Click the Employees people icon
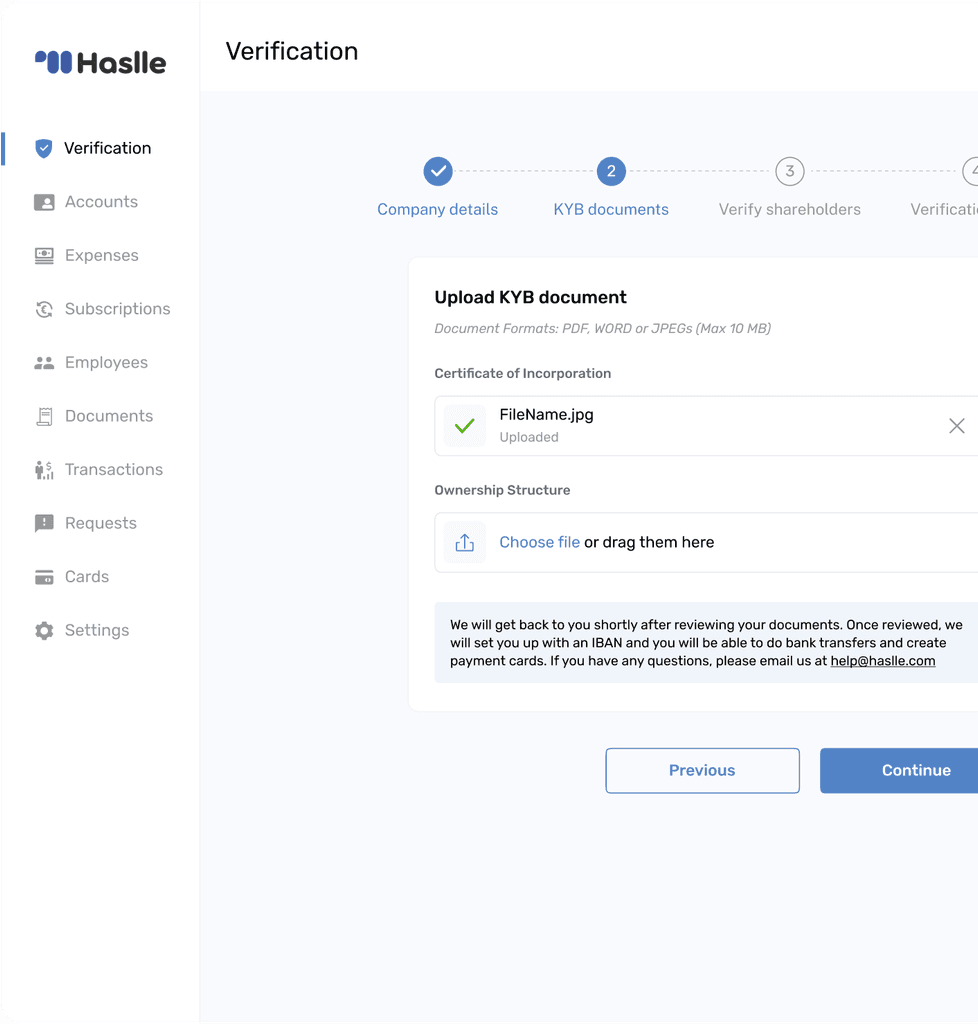978x1024 pixels. tap(44, 363)
